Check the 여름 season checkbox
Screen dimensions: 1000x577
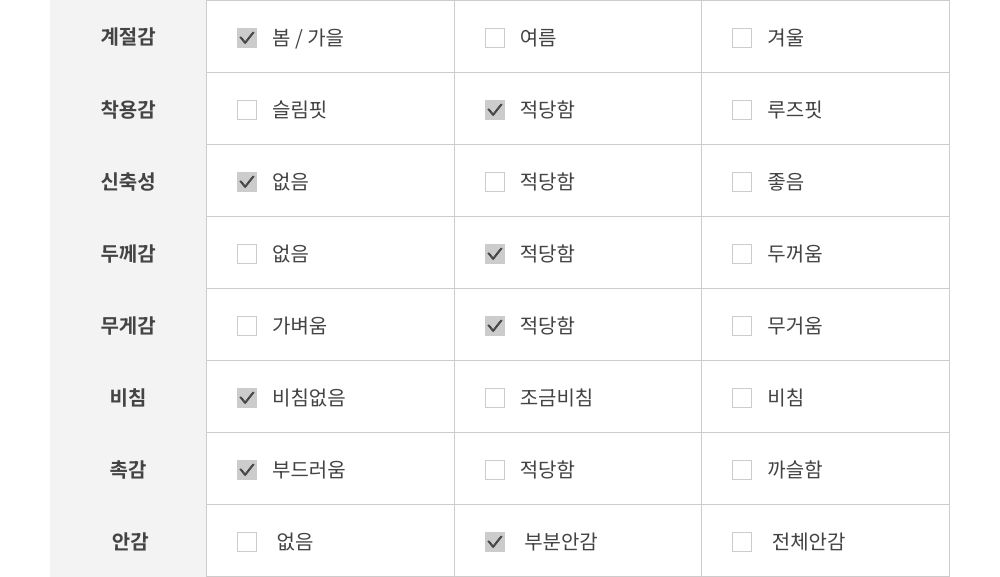click(495, 38)
